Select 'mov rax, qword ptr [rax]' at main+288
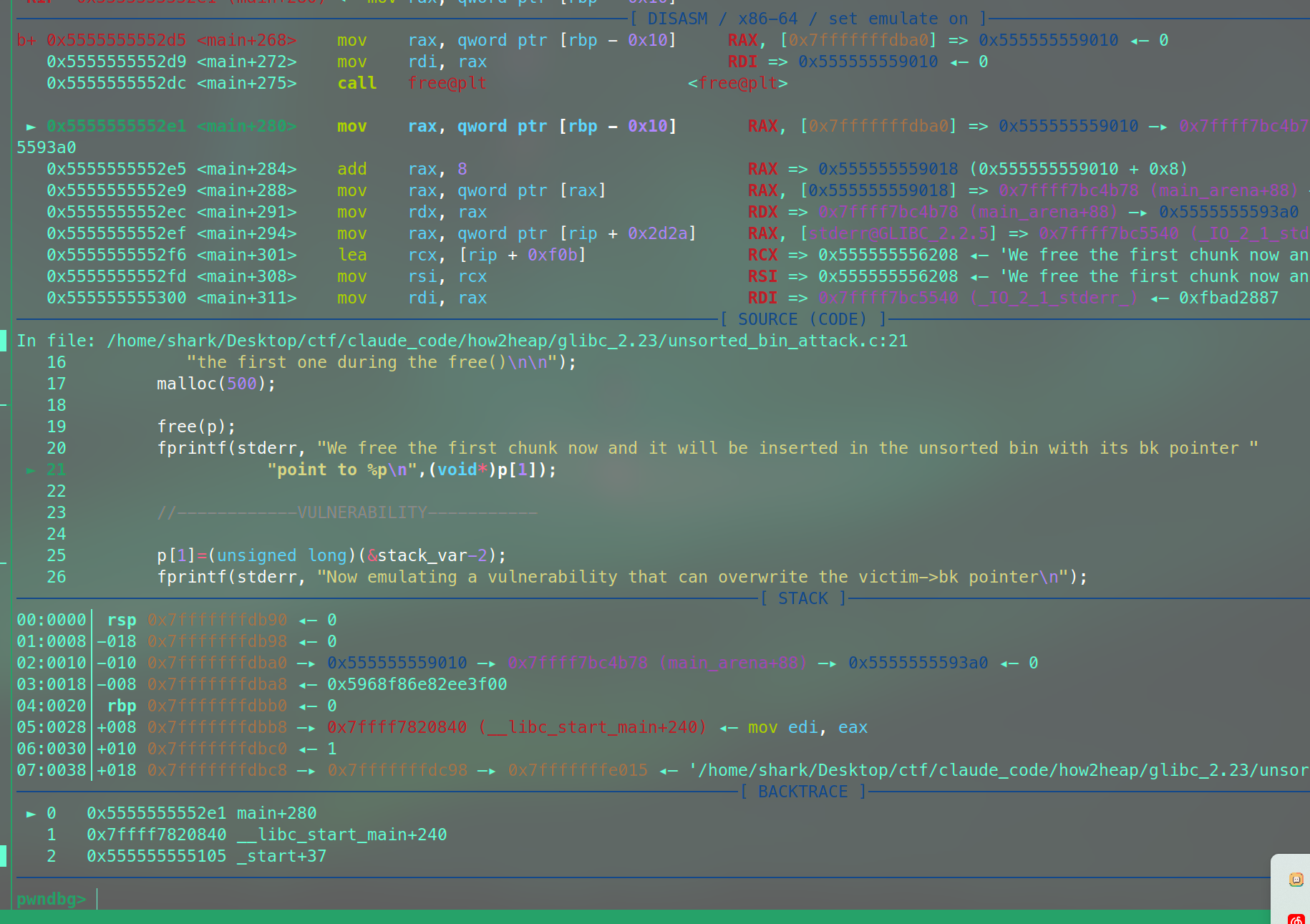The image size is (1310, 924). click(x=472, y=190)
